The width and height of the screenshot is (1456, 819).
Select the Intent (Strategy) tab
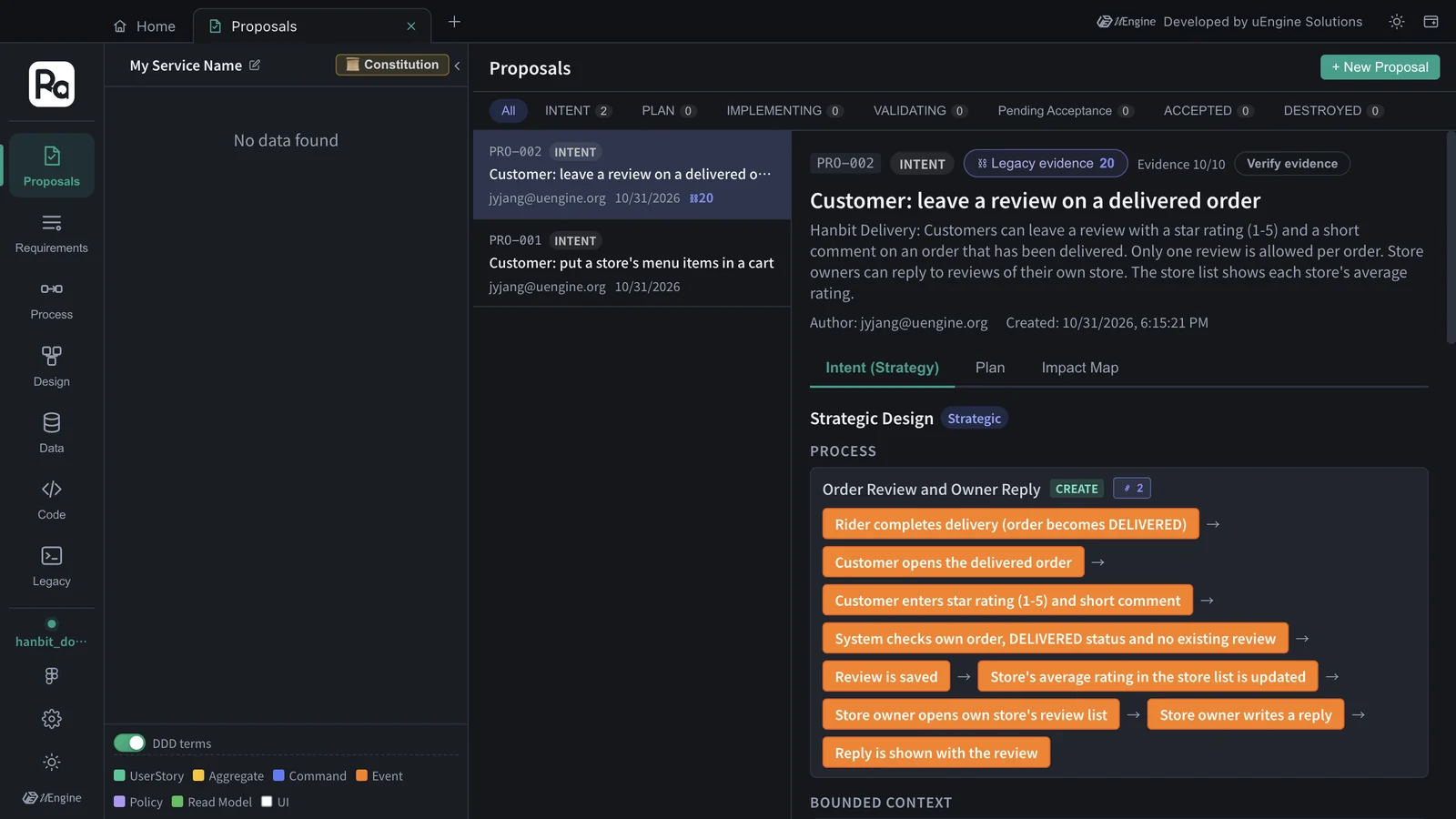(882, 368)
